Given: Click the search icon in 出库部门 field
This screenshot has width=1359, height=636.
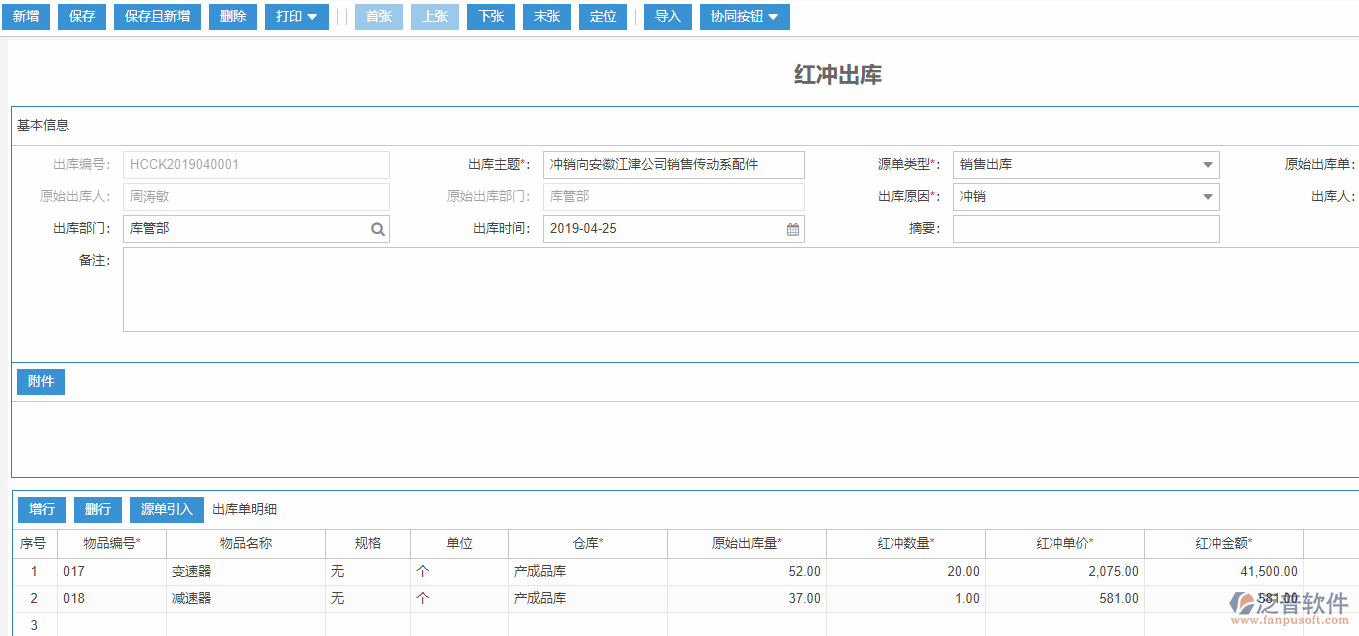Looking at the screenshot, I should tap(378, 229).
